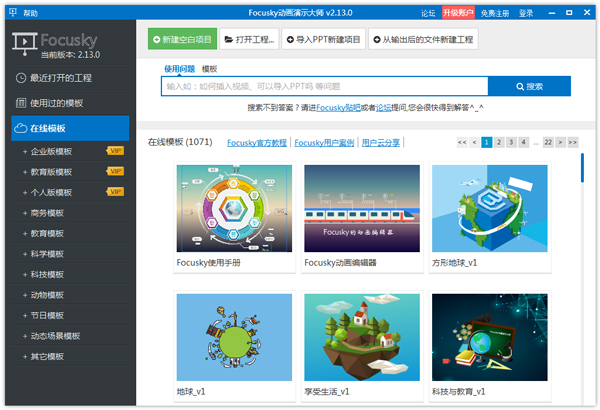Screen dimensions: 600x410
Task: Open the Focusky用户案例 link
Action: (324, 143)
